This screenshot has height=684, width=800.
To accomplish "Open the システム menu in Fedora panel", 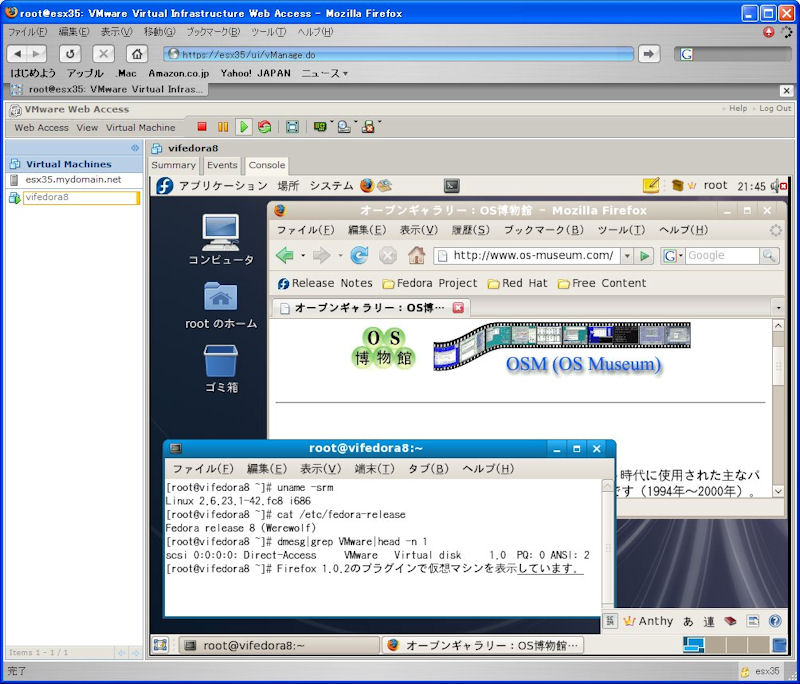I will (331, 186).
